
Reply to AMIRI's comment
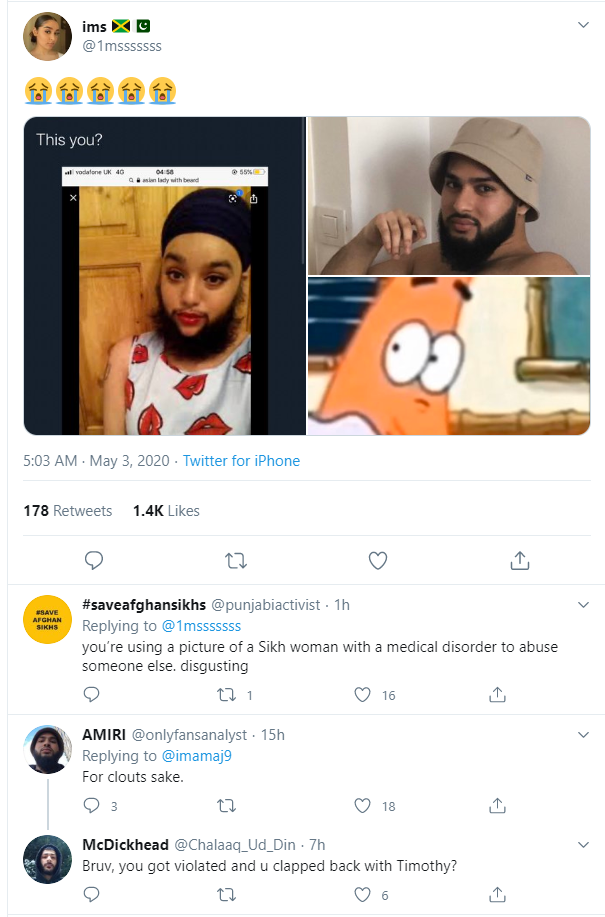[x=92, y=805]
